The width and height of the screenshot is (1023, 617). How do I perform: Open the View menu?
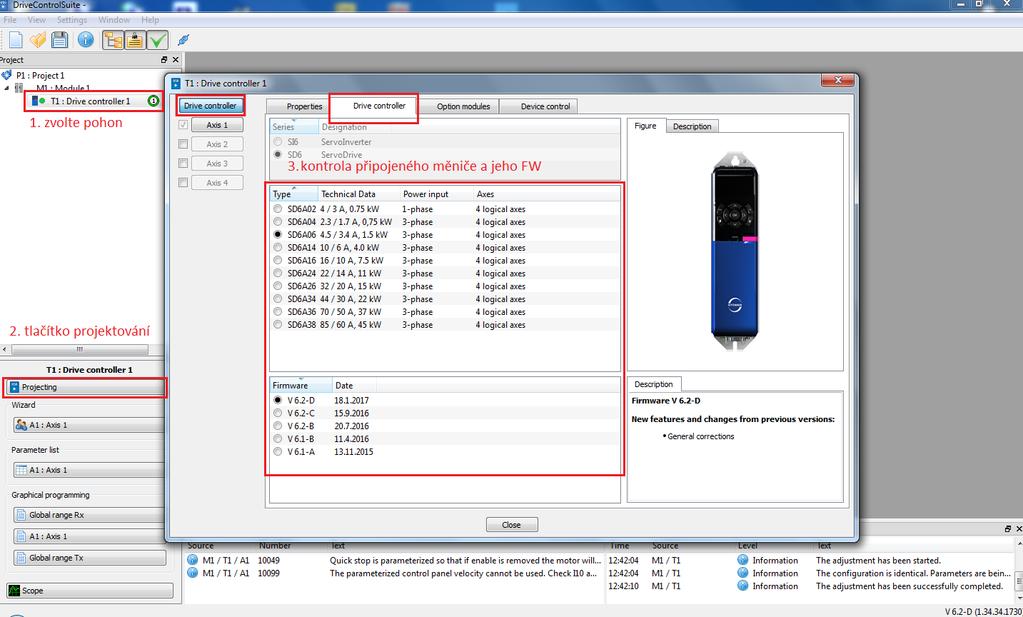pyautogui.click(x=37, y=20)
